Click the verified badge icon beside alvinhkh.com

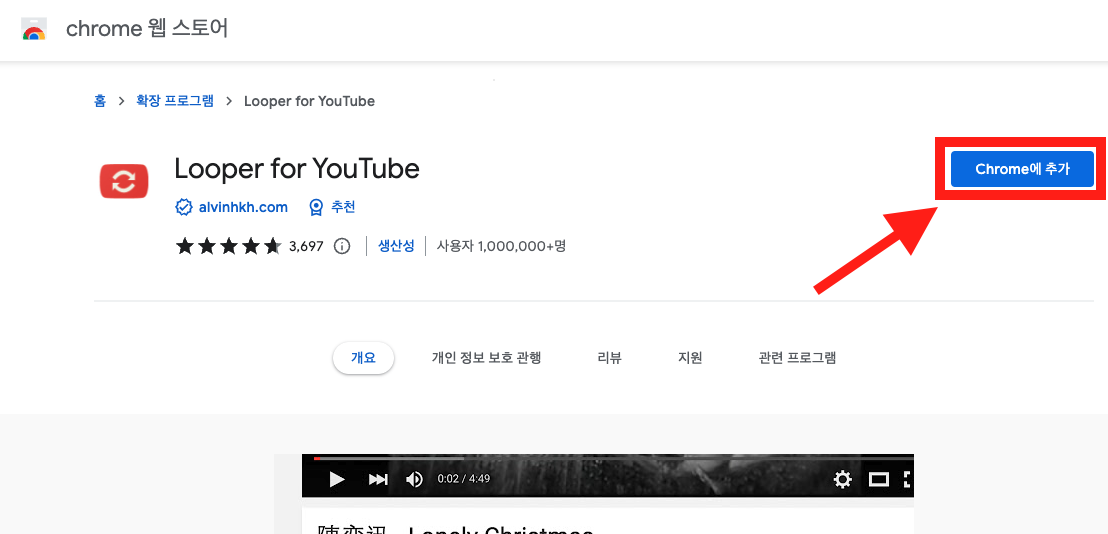point(184,207)
